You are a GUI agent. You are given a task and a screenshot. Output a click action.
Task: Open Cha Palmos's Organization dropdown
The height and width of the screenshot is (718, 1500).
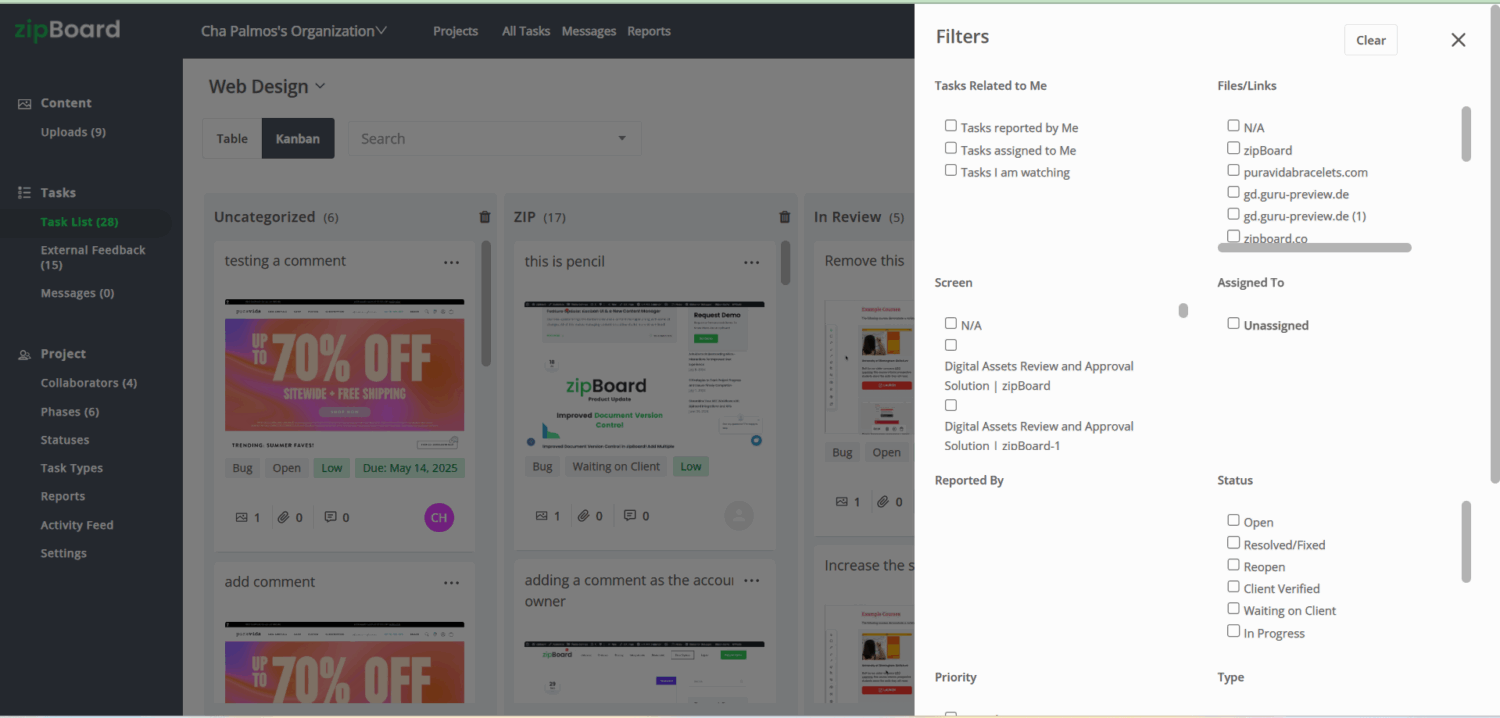coord(294,31)
